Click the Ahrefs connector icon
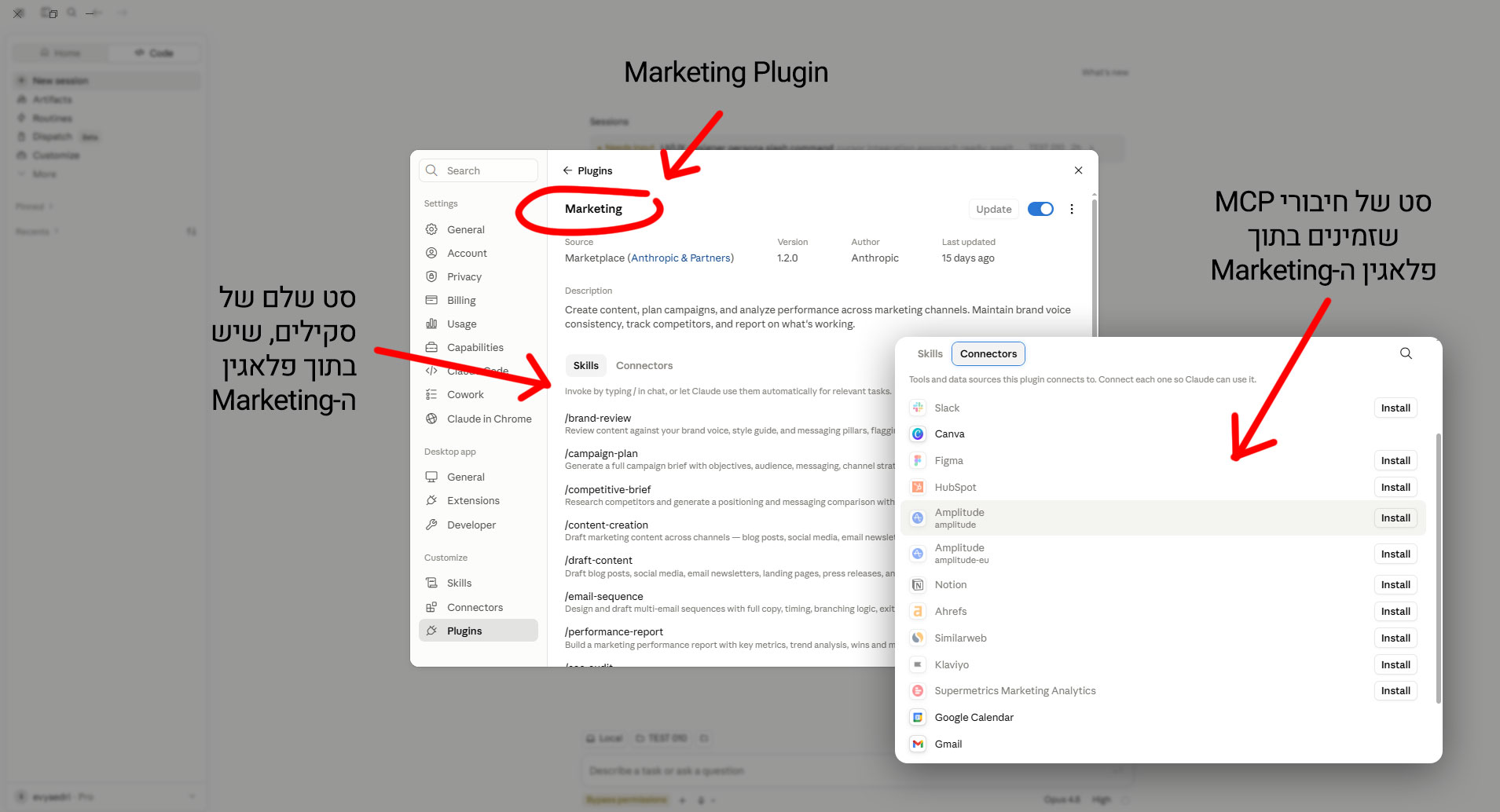 tap(918, 611)
